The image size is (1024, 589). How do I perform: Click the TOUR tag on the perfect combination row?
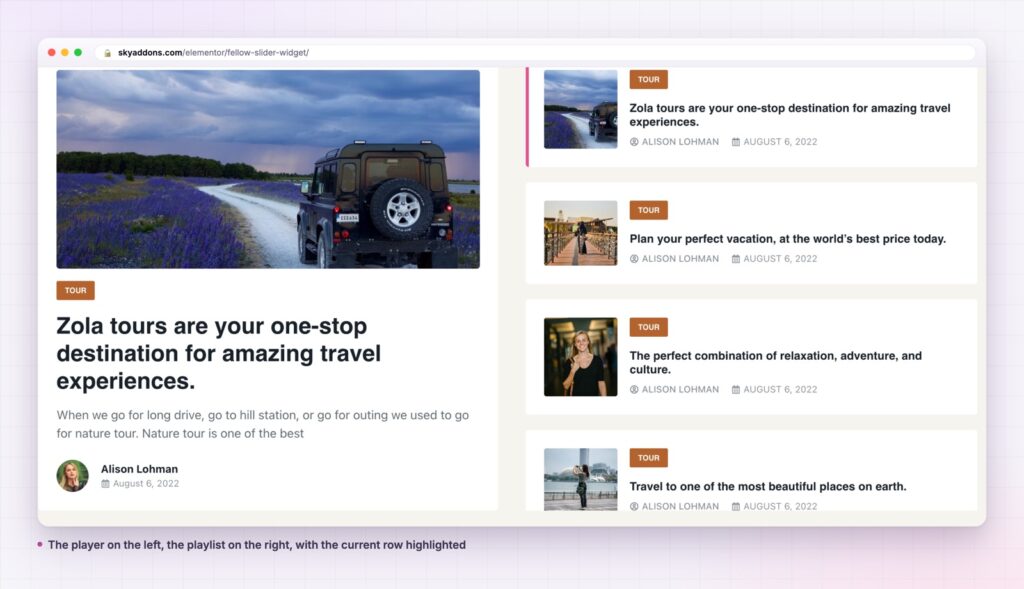(x=648, y=327)
